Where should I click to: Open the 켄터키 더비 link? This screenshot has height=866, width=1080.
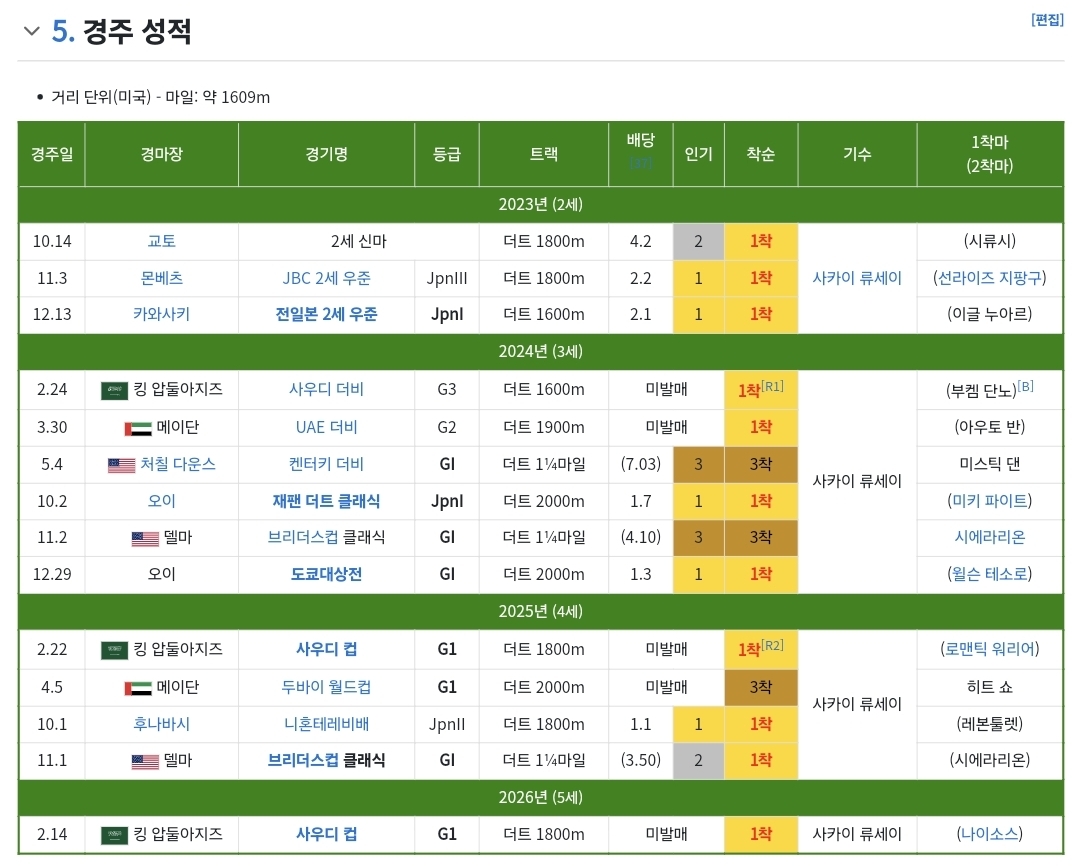[x=326, y=464]
